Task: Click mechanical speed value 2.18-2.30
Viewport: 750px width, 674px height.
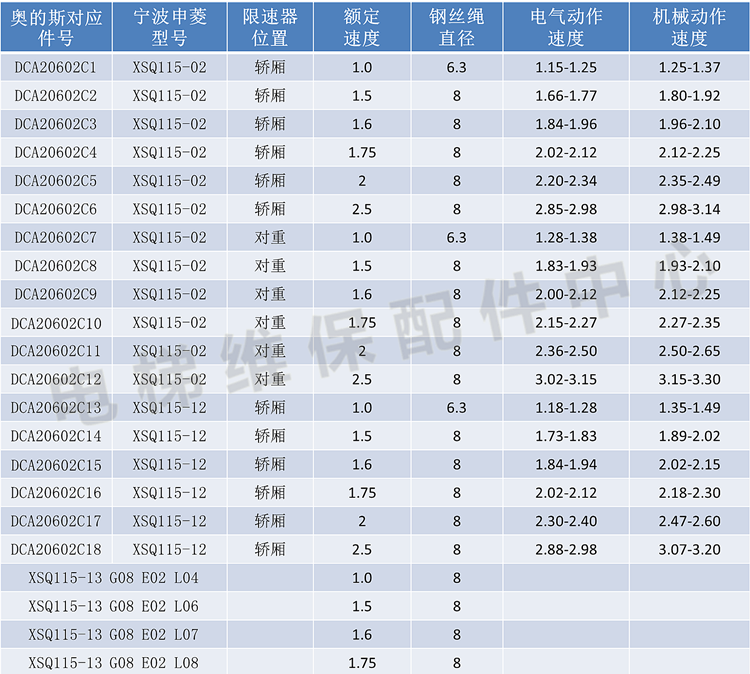Action: point(689,493)
